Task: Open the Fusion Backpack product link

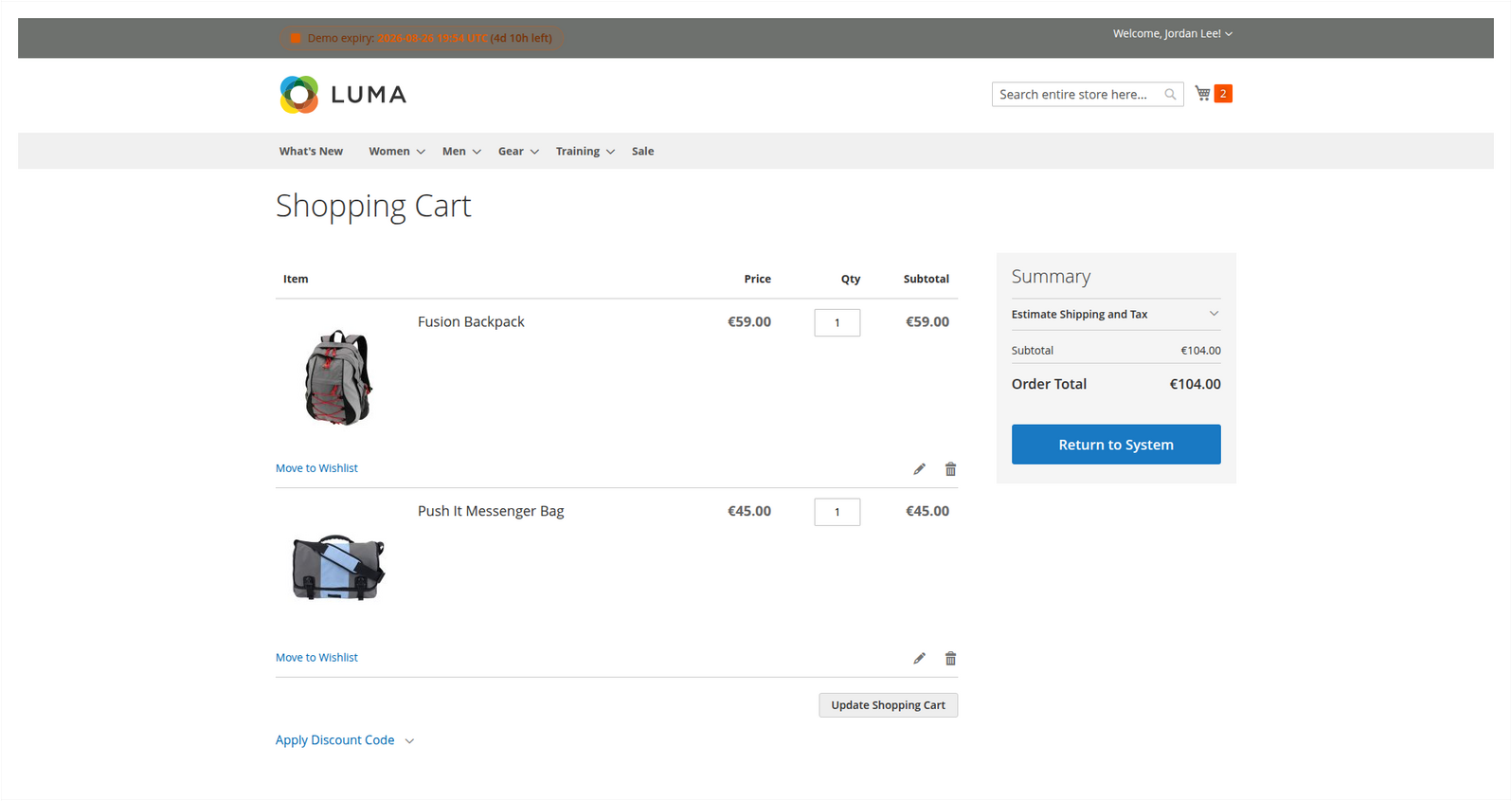Action: click(471, 322)
